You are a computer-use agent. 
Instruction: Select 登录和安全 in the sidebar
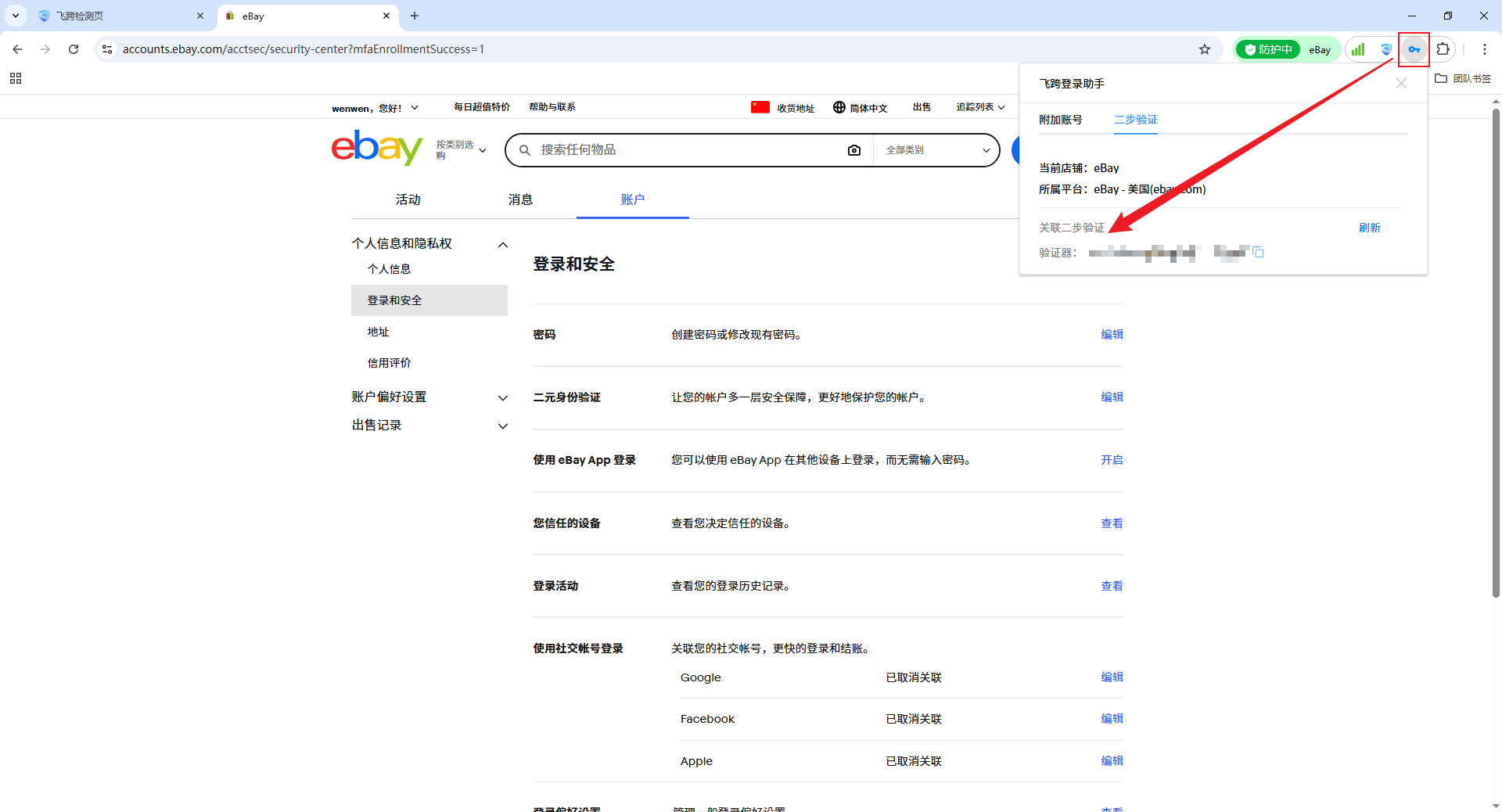429,300
